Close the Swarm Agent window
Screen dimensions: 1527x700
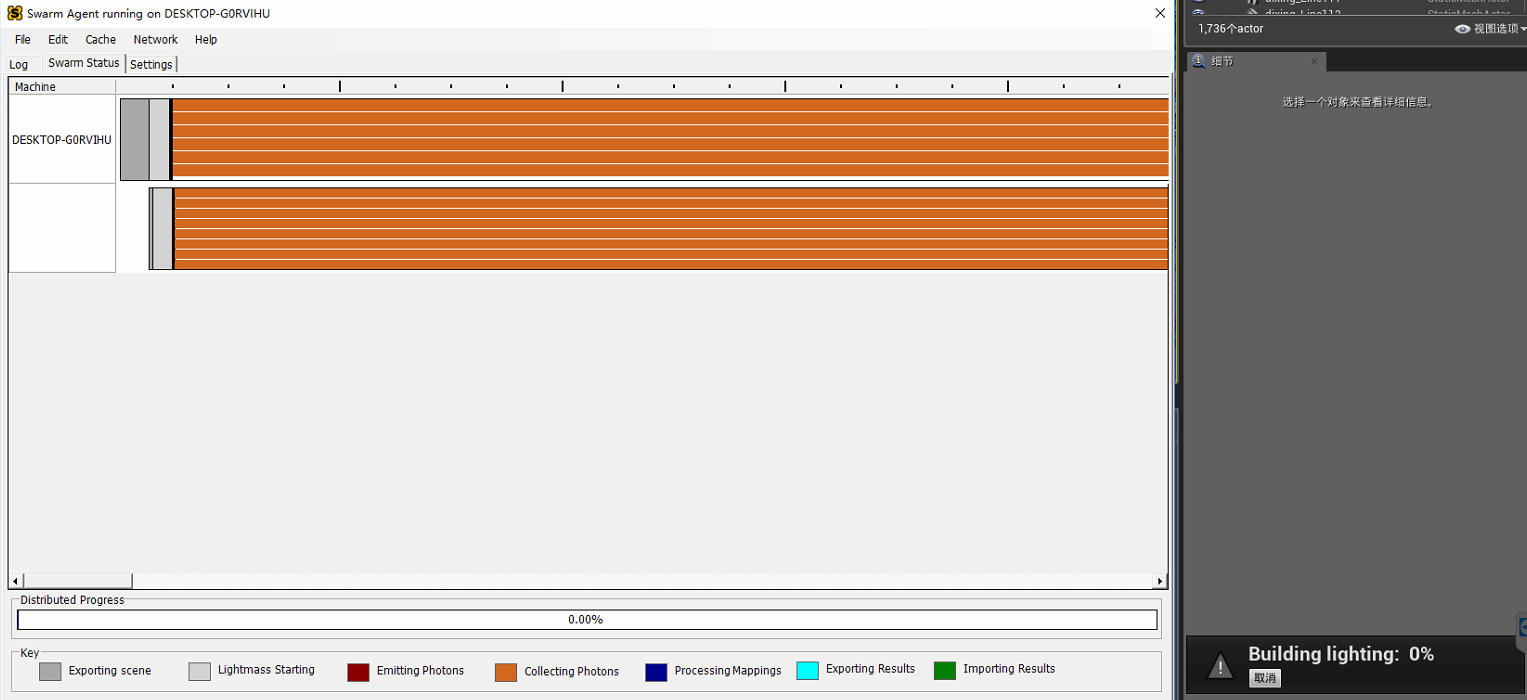click(1160, 13)
